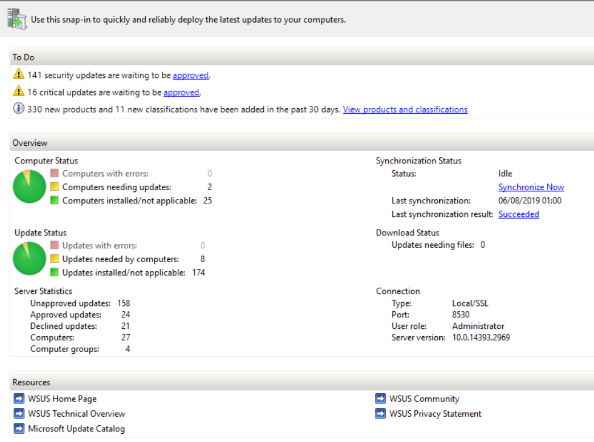Viewport: 594px width, 442px height.
Task: Start sync with Synchronize Now
Action: point(531,187)
